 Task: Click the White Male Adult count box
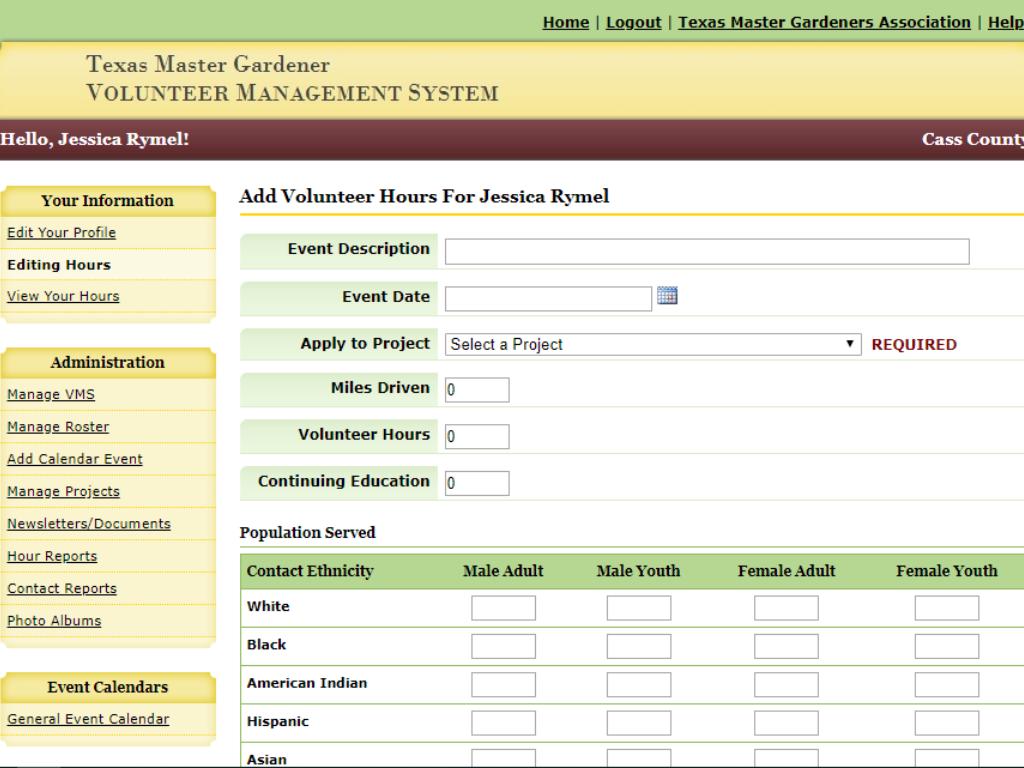503,608
